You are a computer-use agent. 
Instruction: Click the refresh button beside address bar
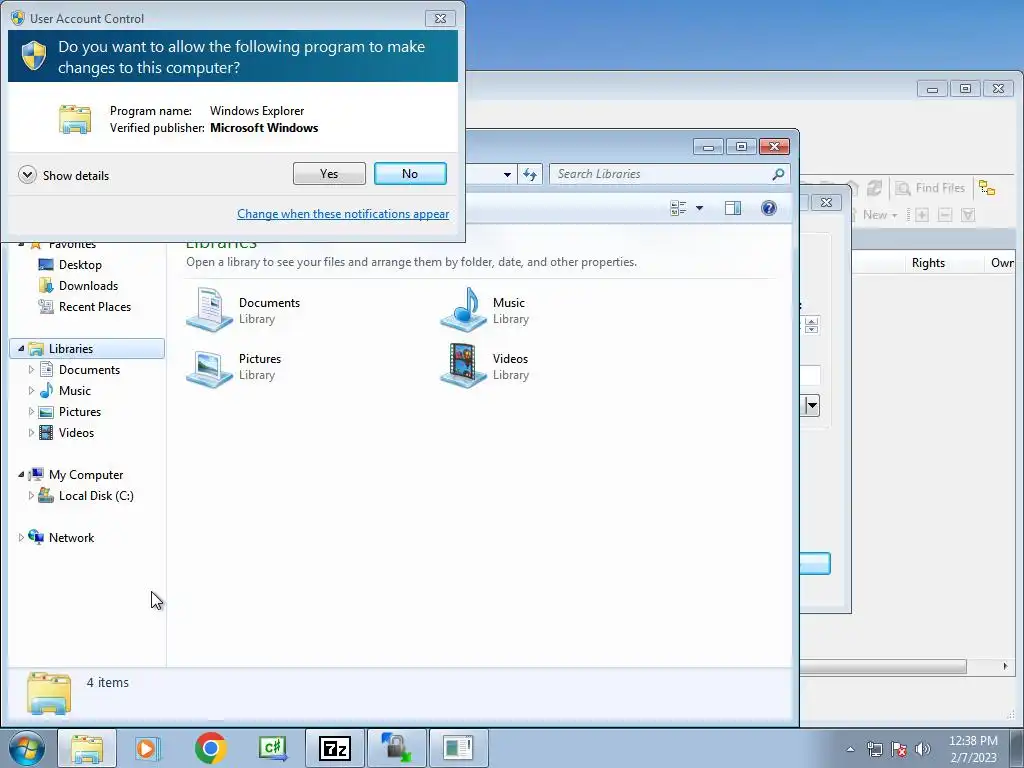pyautogui.click(x=530, y=174)
